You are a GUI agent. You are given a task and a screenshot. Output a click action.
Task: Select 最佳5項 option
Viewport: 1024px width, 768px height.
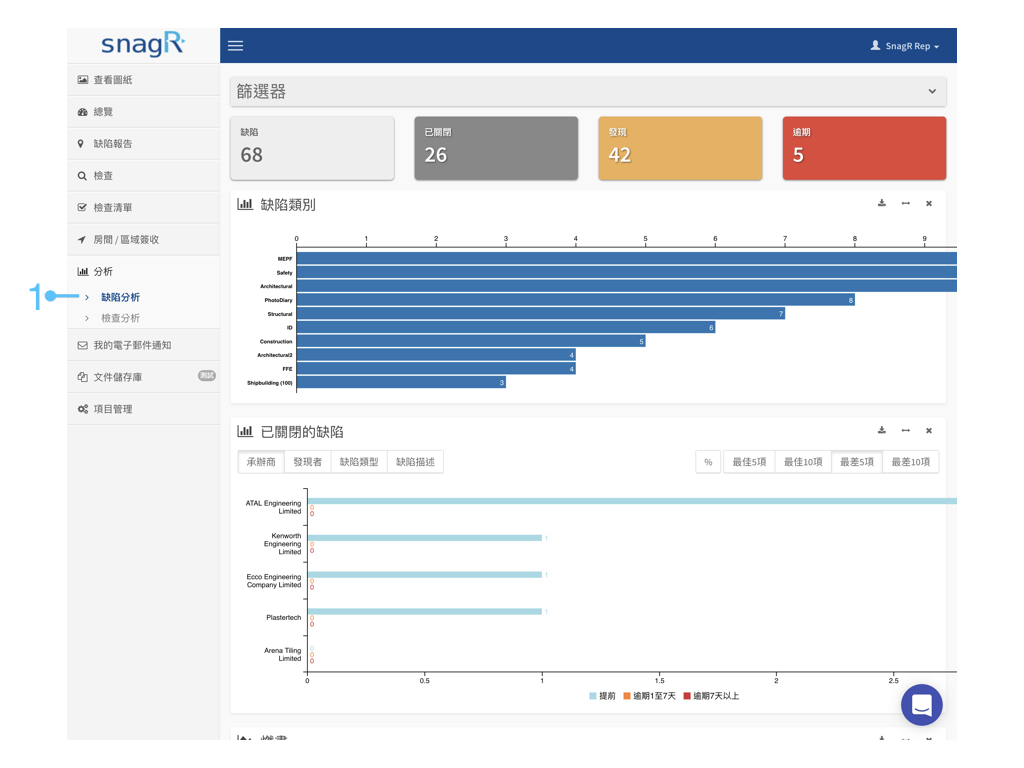(x=749, y=462)
